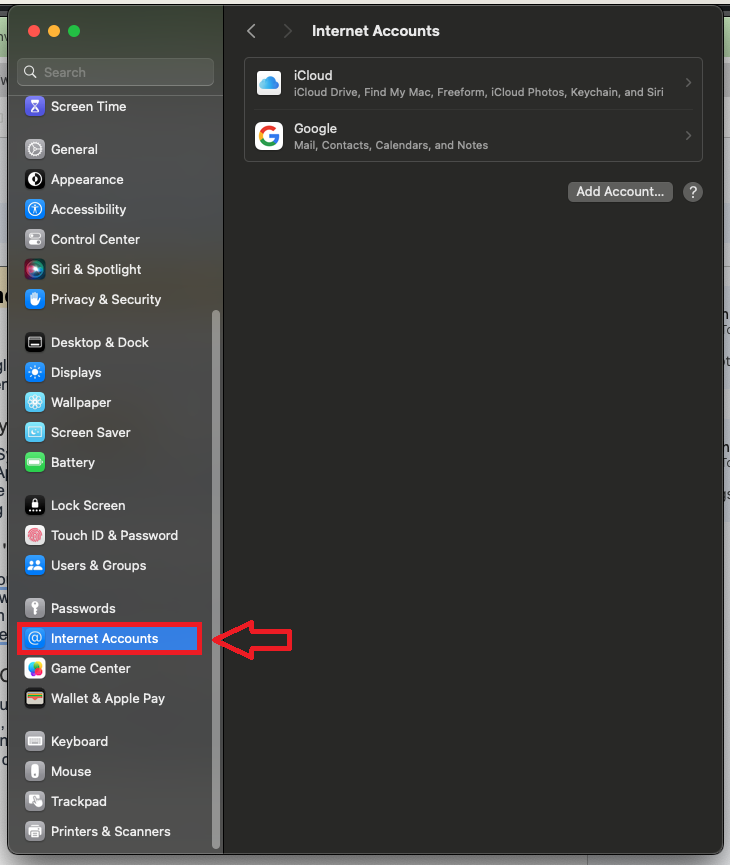
Task: Open the Users & Groups label
Action: 98,565
